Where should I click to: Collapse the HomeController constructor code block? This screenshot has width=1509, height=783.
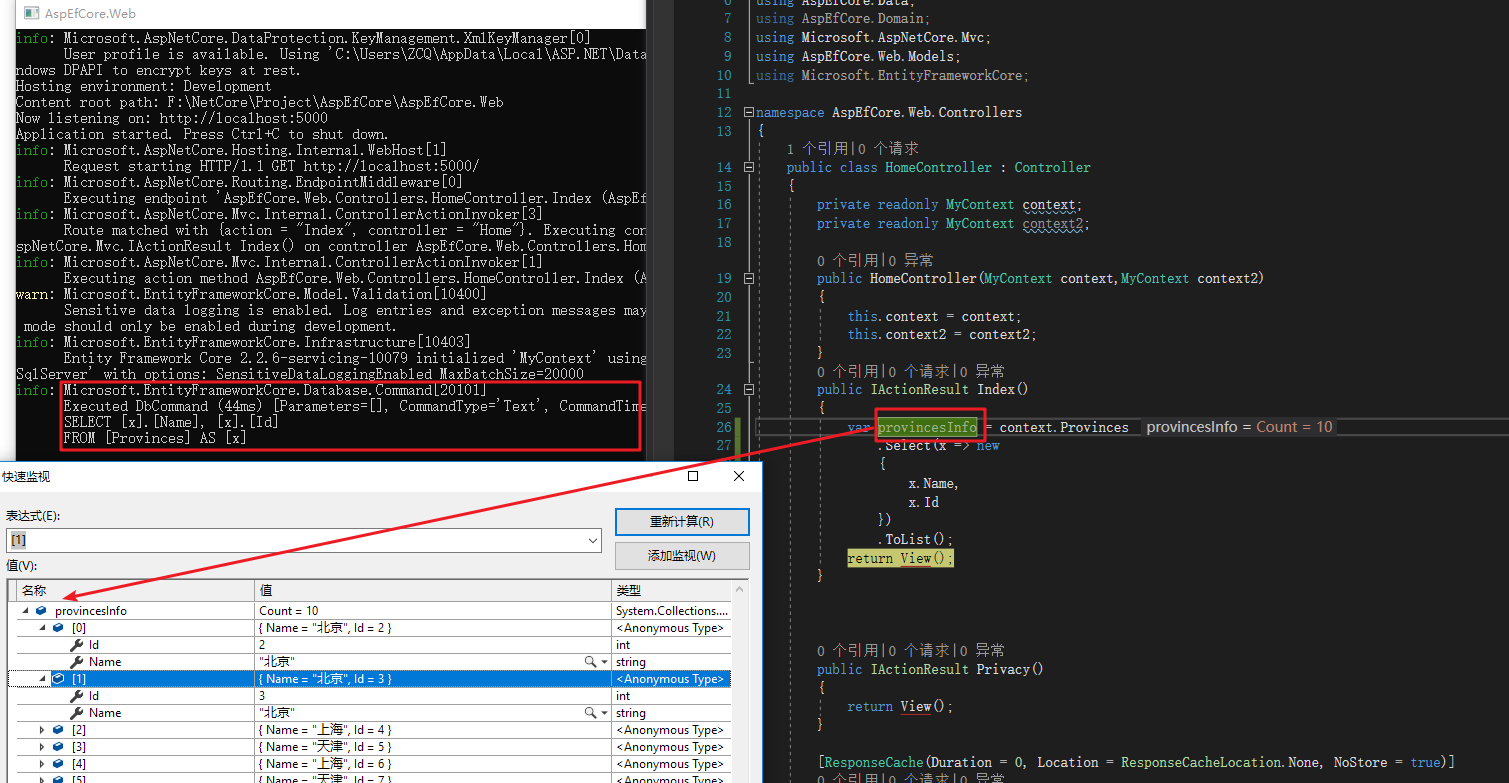750,278
